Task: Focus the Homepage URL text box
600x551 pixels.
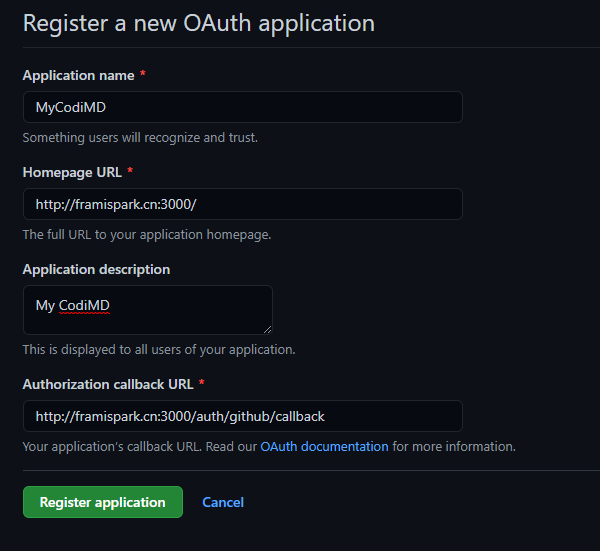Action: click(x=242, y=204)
